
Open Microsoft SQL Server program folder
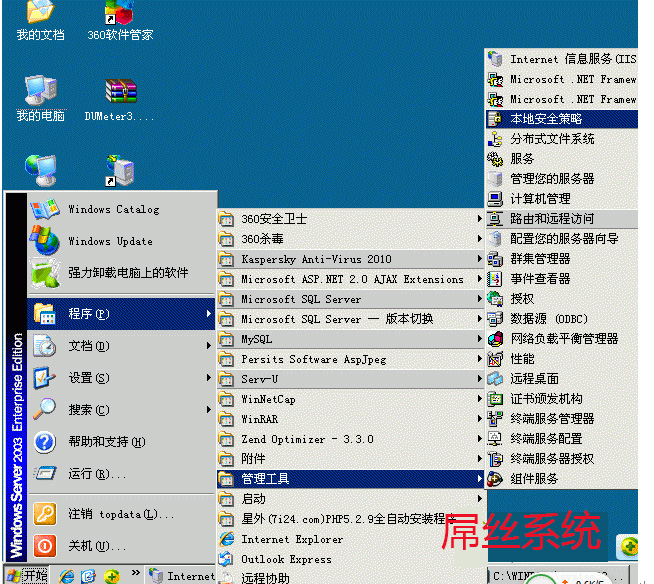pos(350,299)
